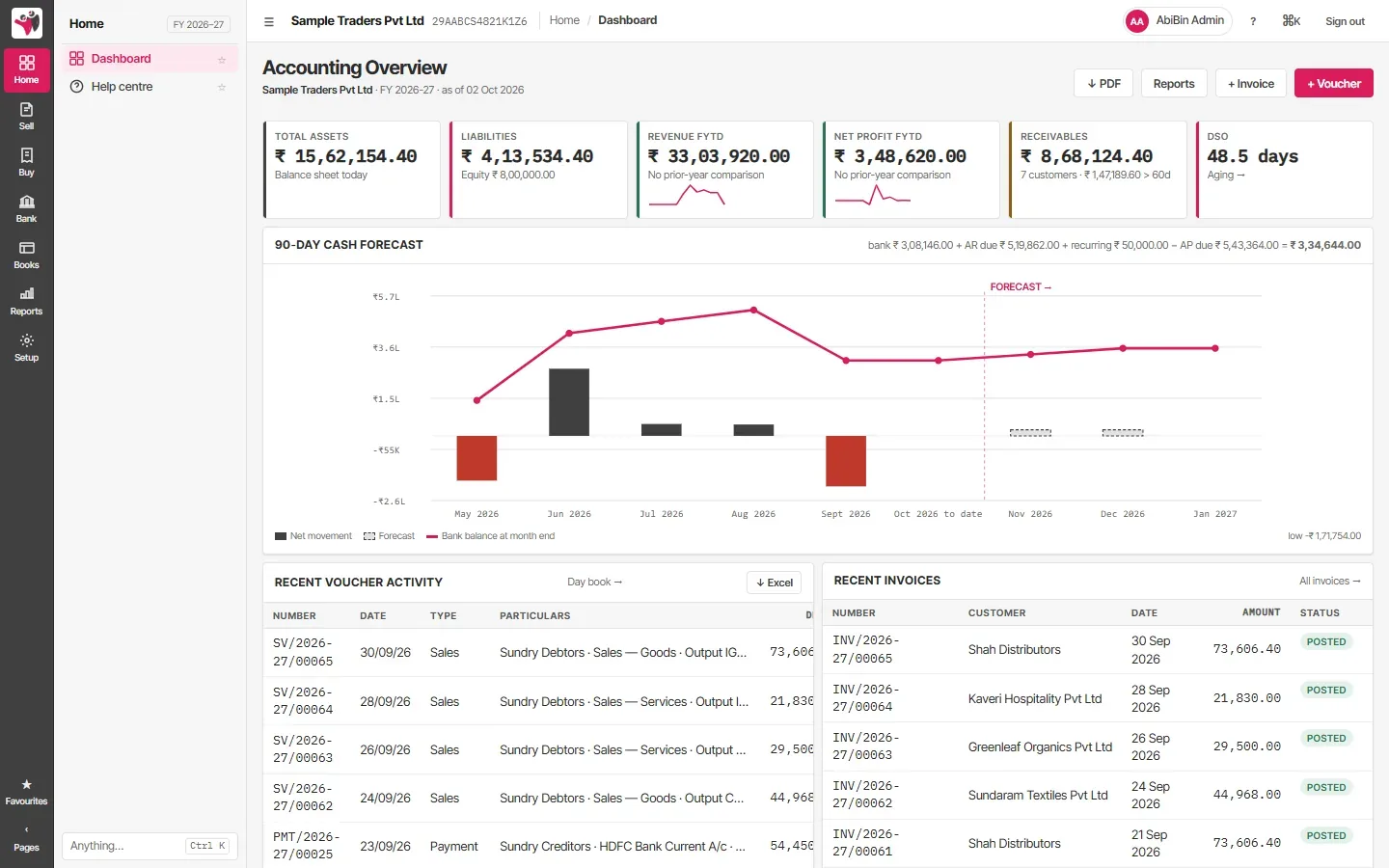
Task: Click POSTED status for Sundaram Textiles
Action: [1326, 788]
